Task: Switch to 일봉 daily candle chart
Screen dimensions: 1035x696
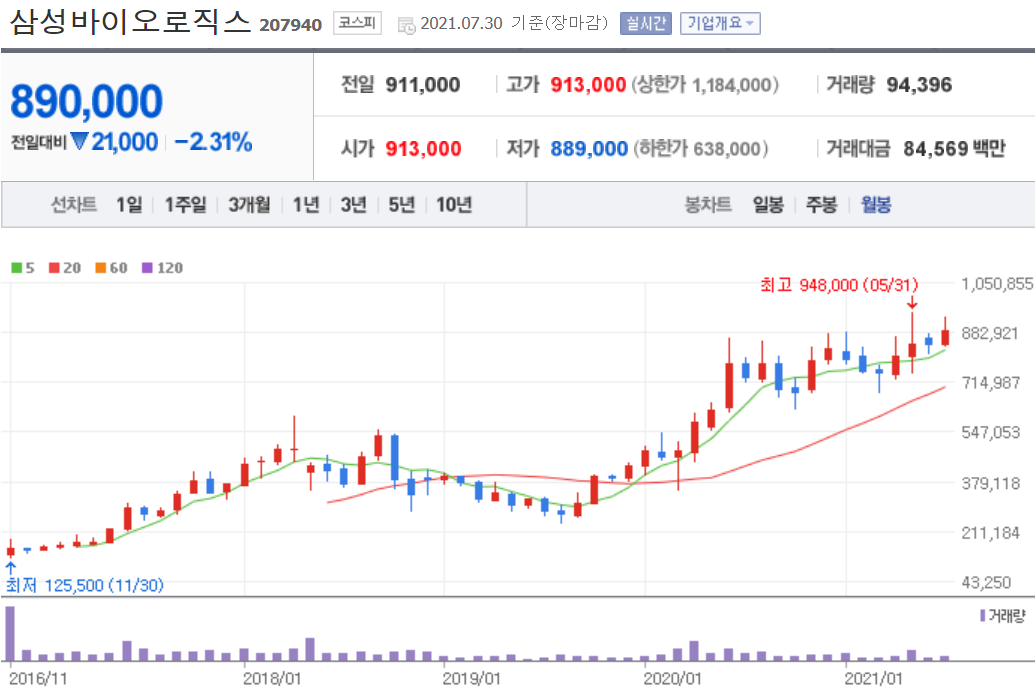Action: pyautogui.click(x=768, y=205)
